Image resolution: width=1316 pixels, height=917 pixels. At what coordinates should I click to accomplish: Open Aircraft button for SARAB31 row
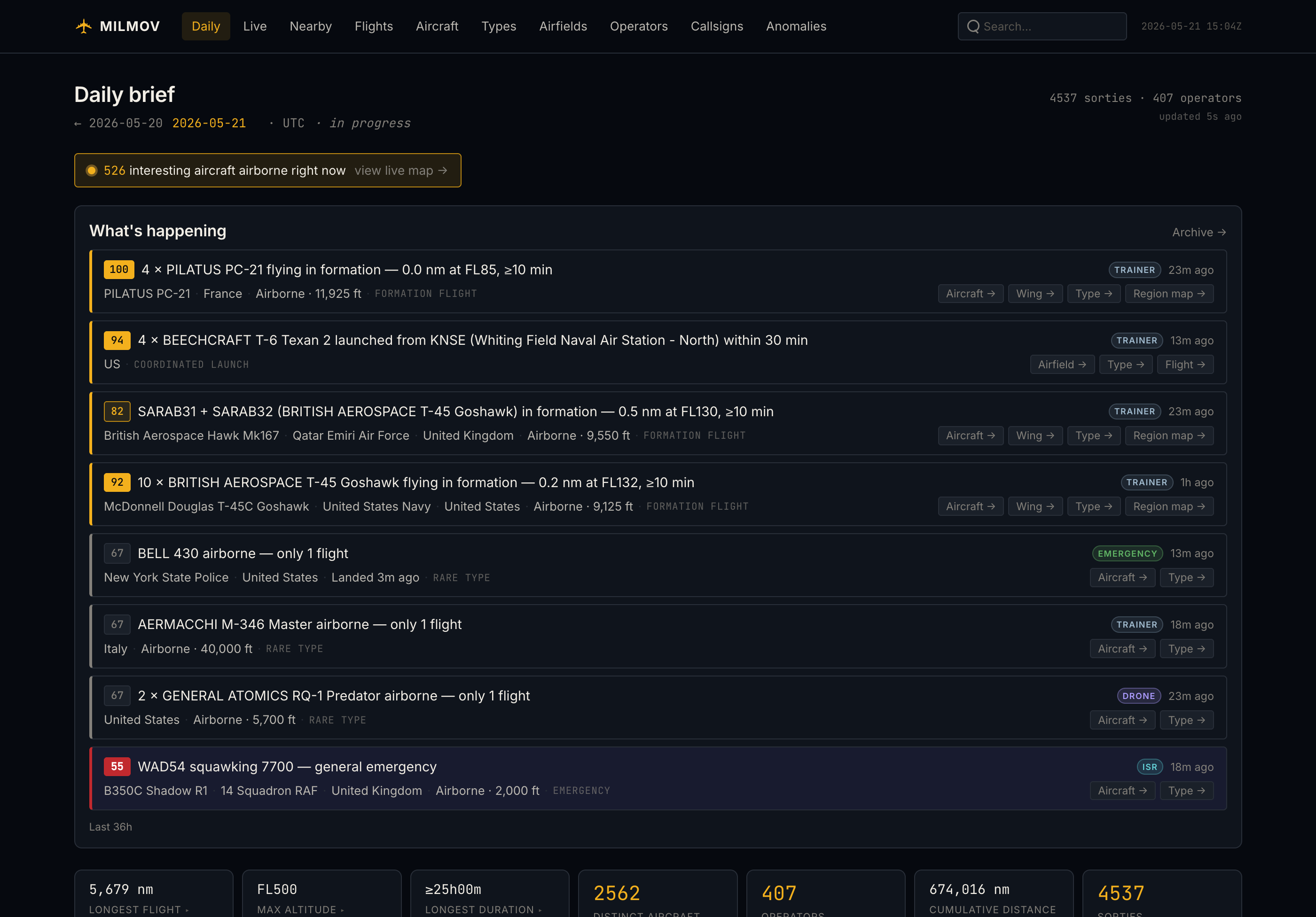tap(971, 436)
